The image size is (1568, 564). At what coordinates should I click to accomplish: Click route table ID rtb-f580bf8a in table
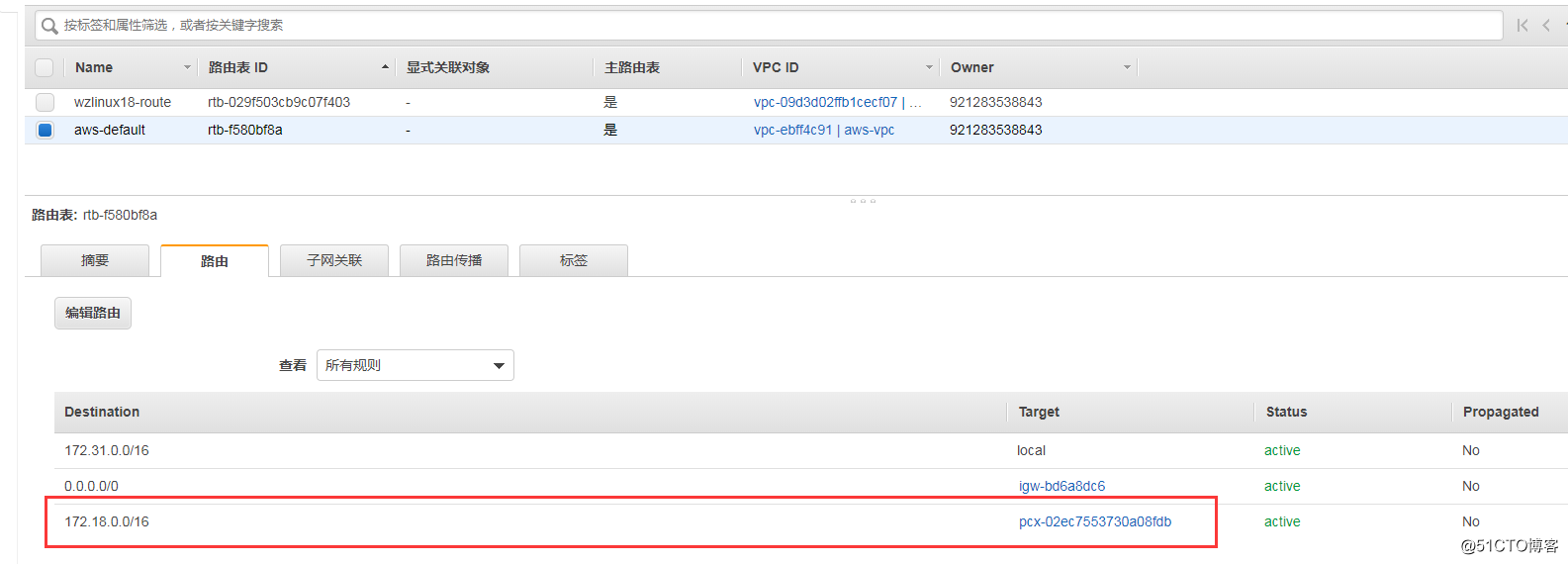[x=245, y=130]
